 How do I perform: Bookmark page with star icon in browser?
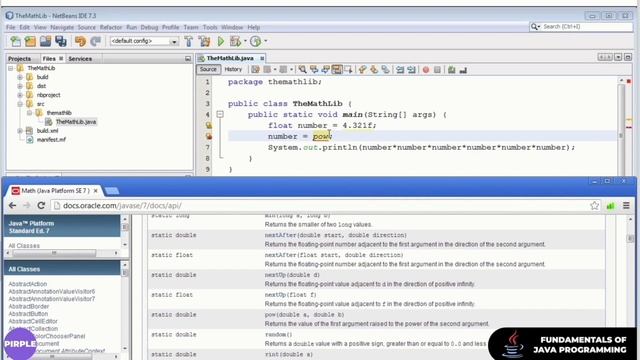tap(594, 206)
